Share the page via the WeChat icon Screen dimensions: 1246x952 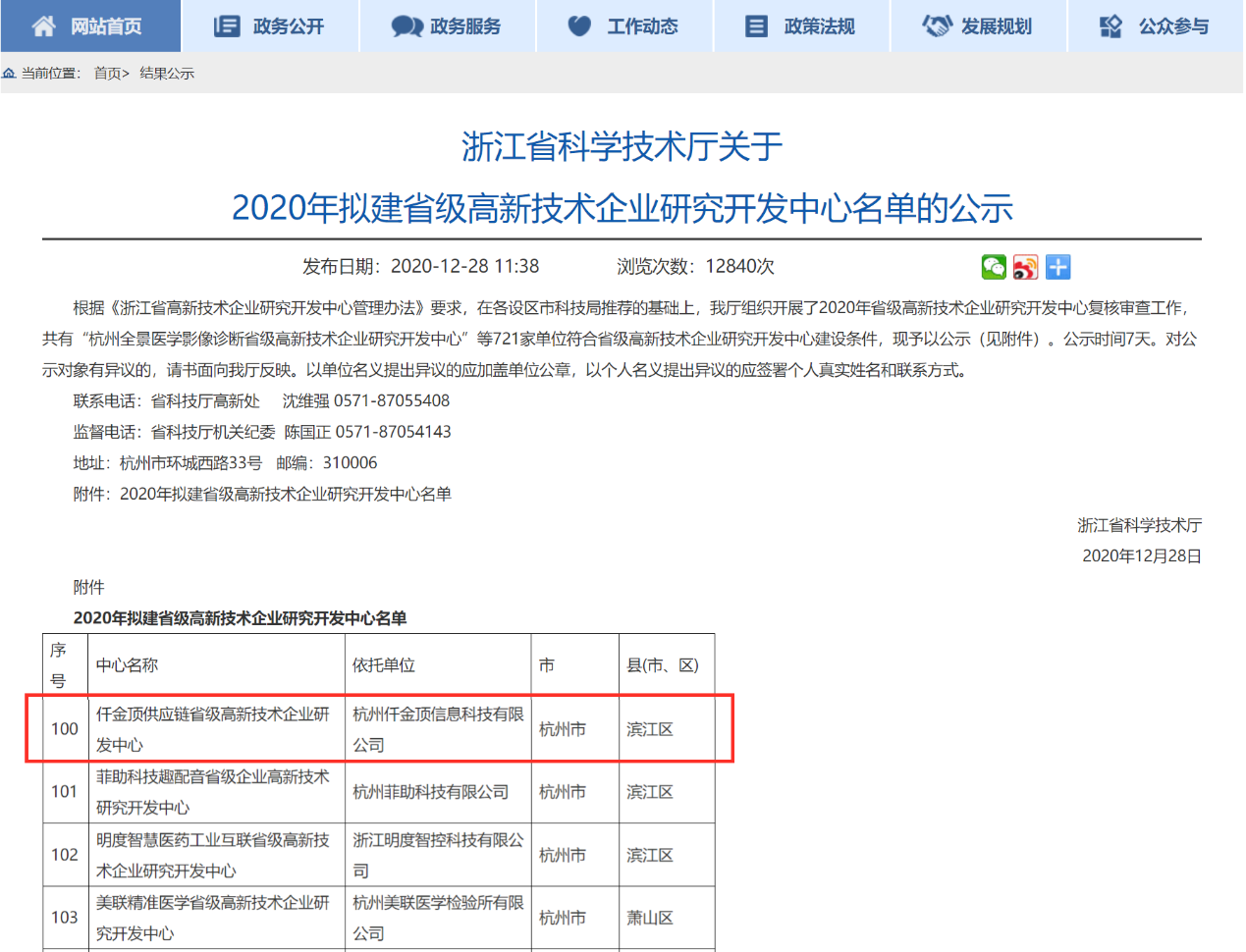[x=994, y=267]
